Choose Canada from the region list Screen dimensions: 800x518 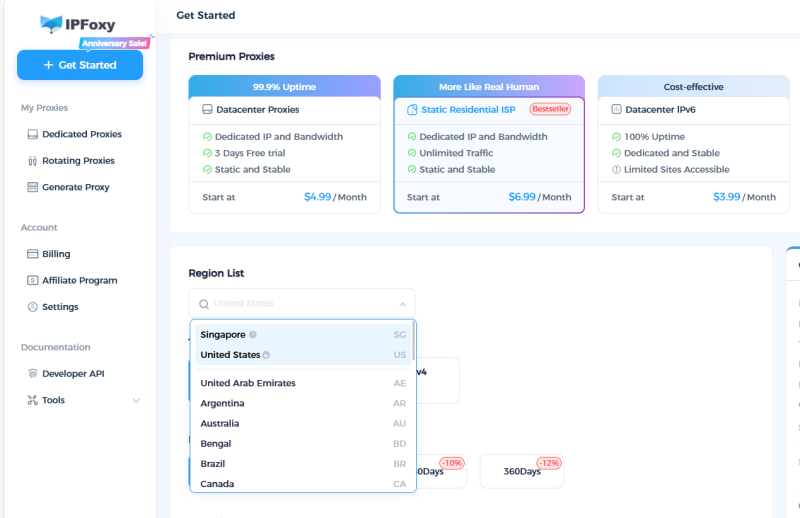coord(303,484)
